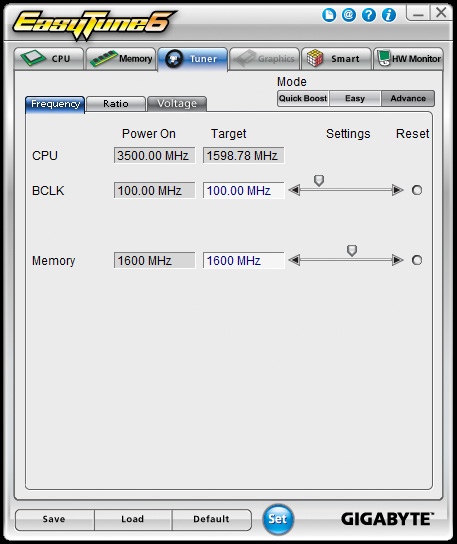Click the blue Set button
This screenshot has width=457, height=544.
click(x=278, y=519)
